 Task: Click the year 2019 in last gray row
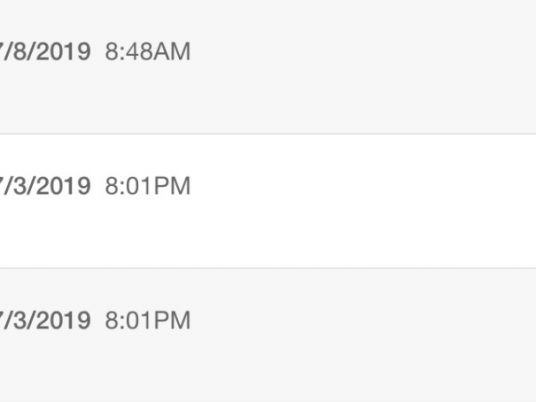point(64,320)
